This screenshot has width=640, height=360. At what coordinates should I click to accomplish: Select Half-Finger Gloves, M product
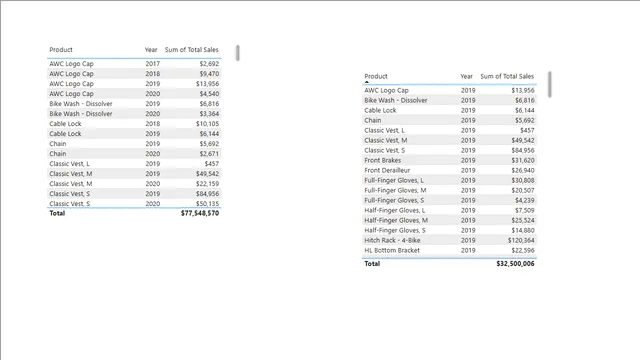[396, 220]
